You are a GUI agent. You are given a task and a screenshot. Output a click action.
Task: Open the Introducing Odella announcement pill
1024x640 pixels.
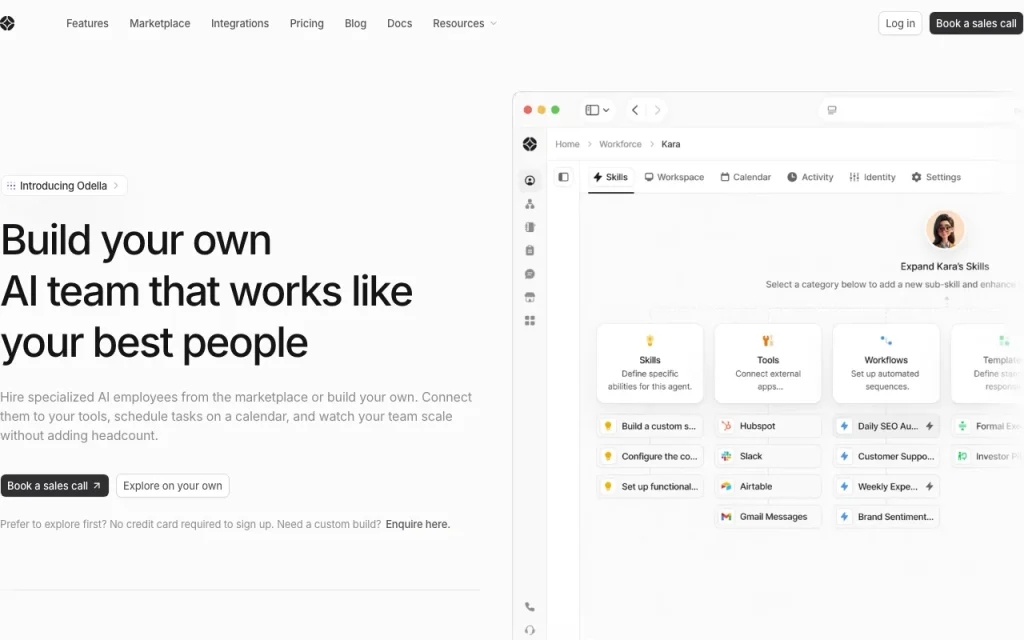[x=64, y=186]
